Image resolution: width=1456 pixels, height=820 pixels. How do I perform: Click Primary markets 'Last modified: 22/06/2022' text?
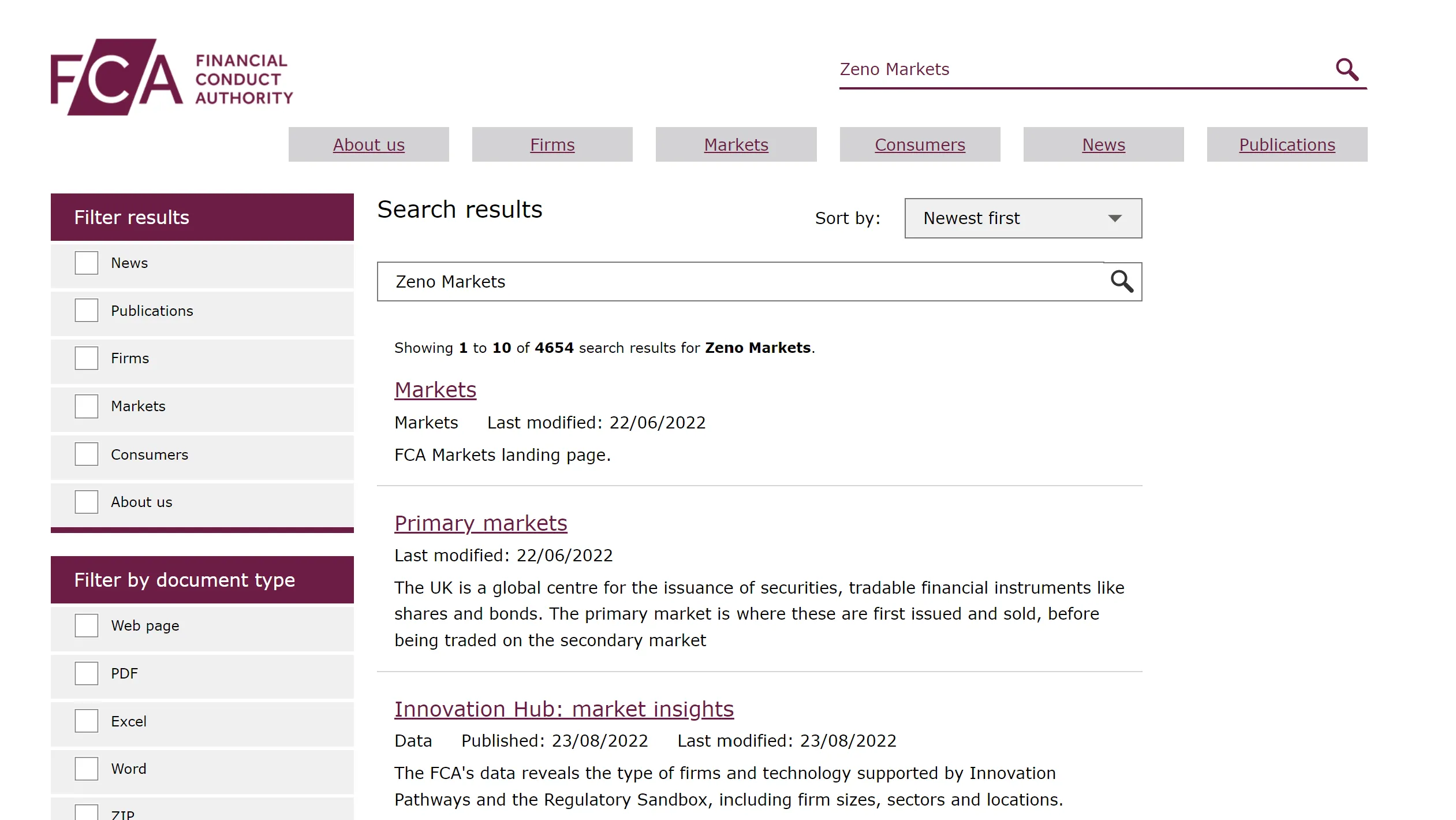point(503,556)
